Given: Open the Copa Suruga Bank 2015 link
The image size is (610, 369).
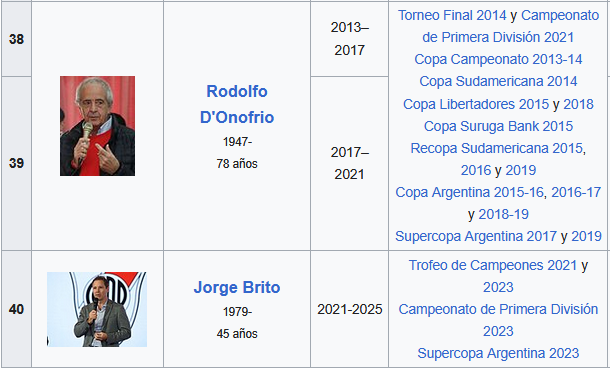Looking at the screenshot, I should coord(498,126).
